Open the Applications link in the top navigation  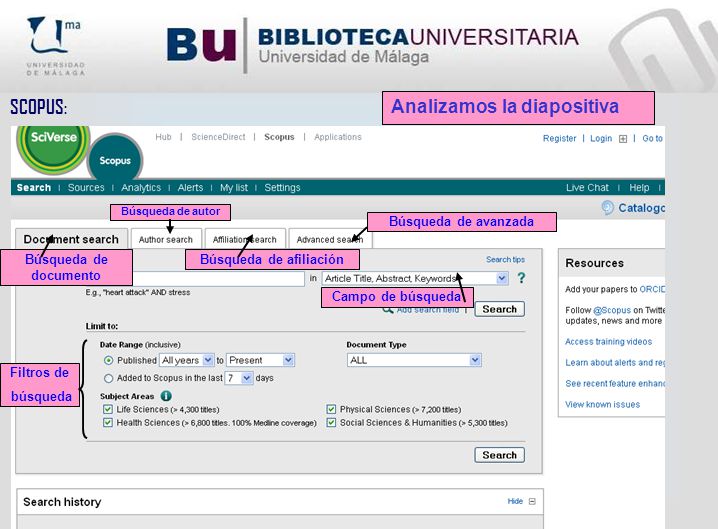[x=337, y=136]
